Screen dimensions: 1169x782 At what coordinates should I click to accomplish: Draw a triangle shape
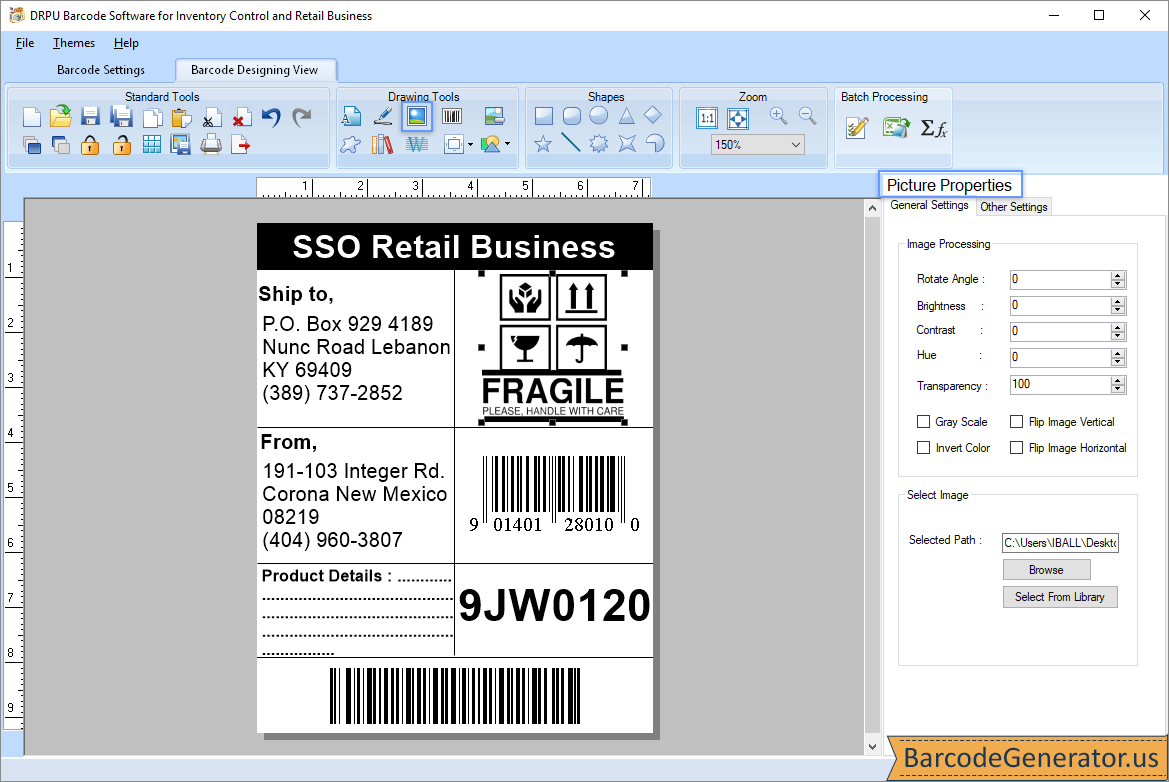click(x=626, y=116)
